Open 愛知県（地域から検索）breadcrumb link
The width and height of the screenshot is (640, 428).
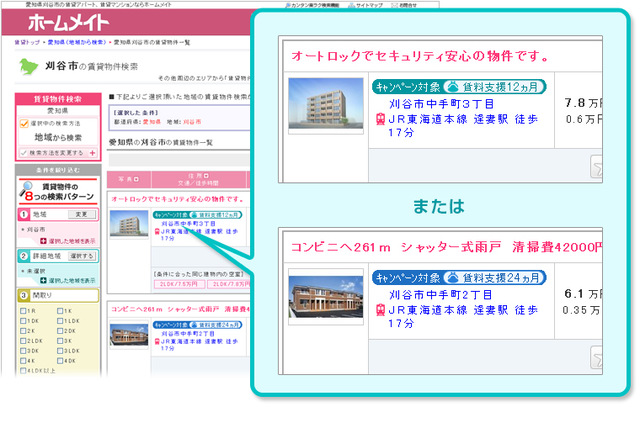coord(77,42)
